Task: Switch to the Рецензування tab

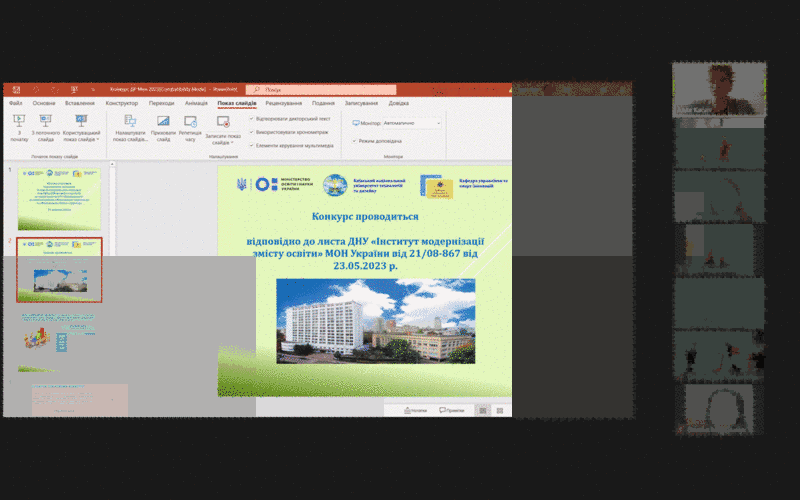Action: (x=284, y=103)
